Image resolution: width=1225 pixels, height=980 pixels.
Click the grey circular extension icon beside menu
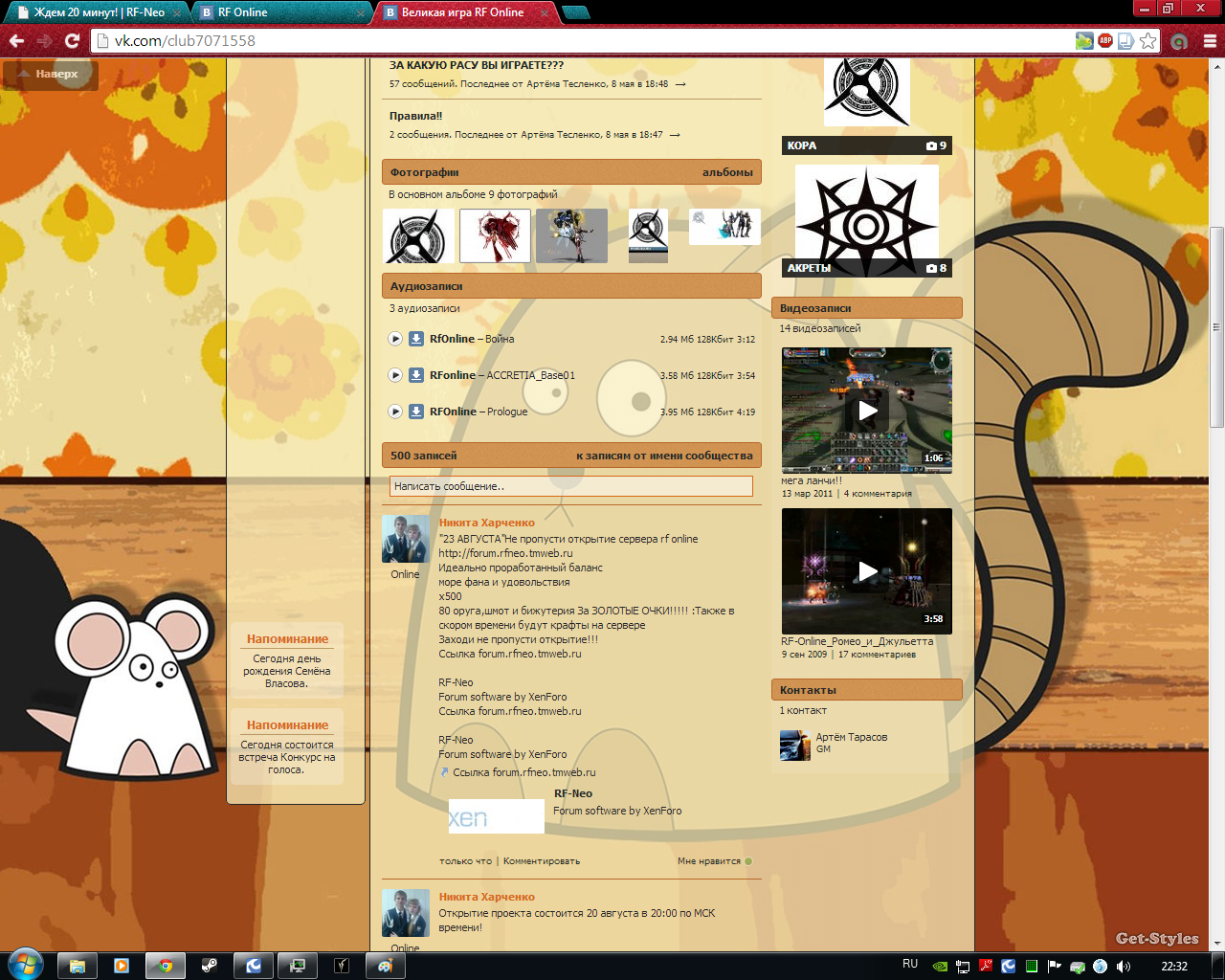(x=1179, y=41)
